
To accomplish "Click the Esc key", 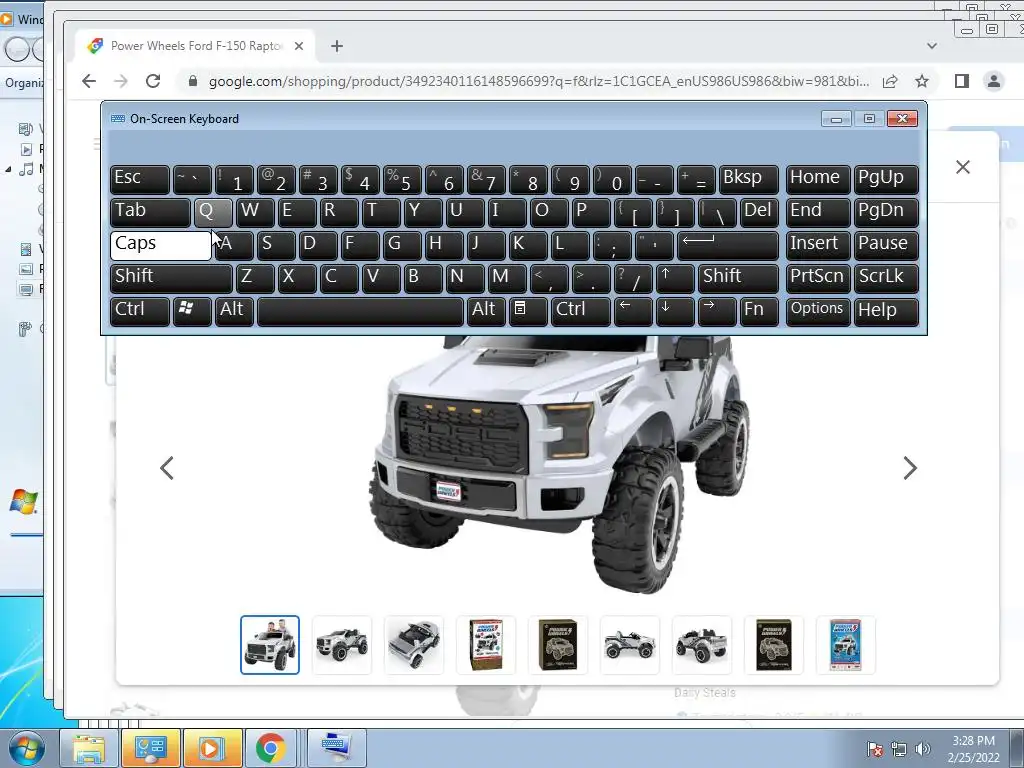I will point(140,180).
